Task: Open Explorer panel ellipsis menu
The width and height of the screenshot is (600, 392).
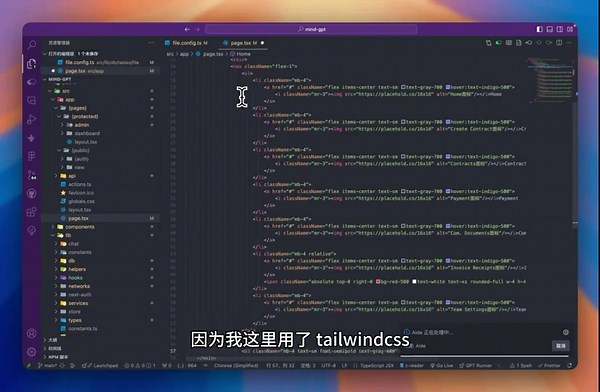Action: [151, 43]
